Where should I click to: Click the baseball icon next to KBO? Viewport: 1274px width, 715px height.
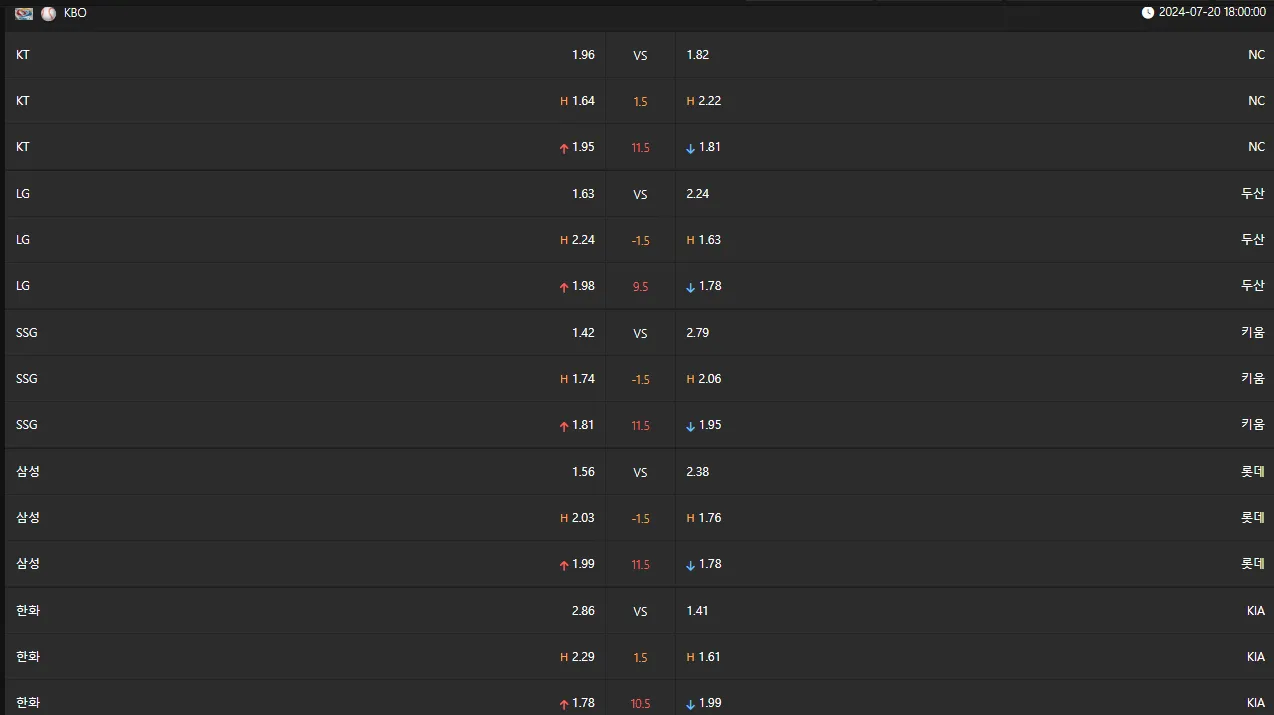click(48, 13)
